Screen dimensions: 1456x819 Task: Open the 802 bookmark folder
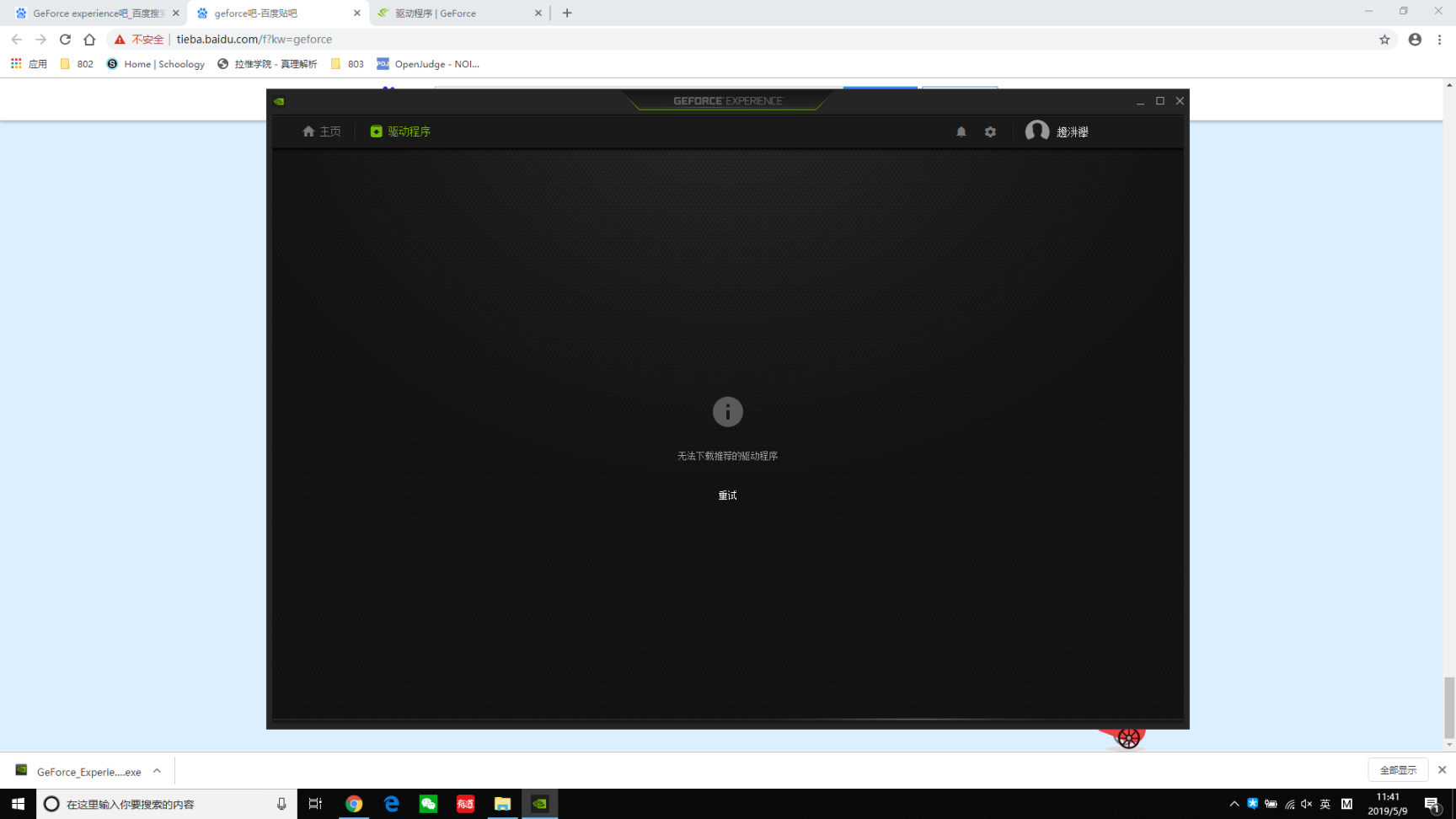(77, 64)
